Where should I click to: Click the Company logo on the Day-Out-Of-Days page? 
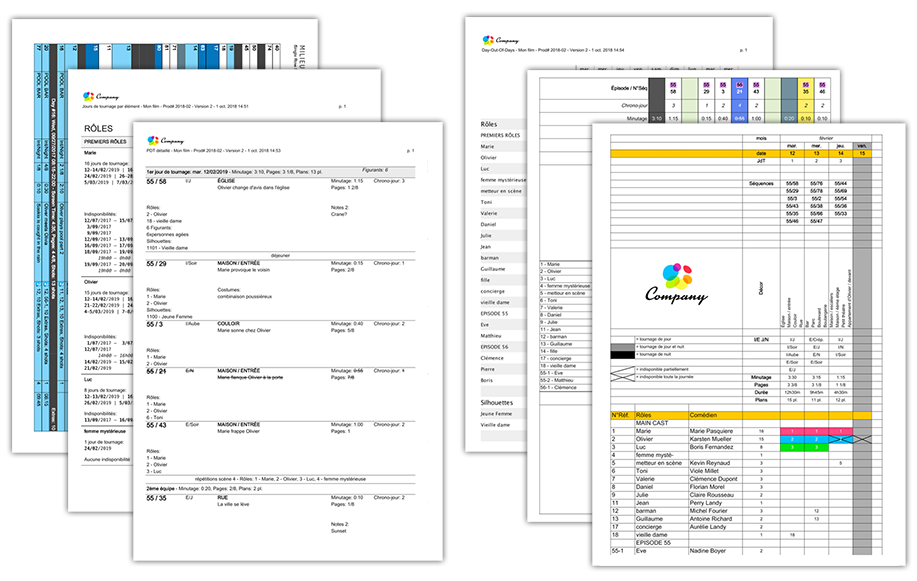click(501, 40)
